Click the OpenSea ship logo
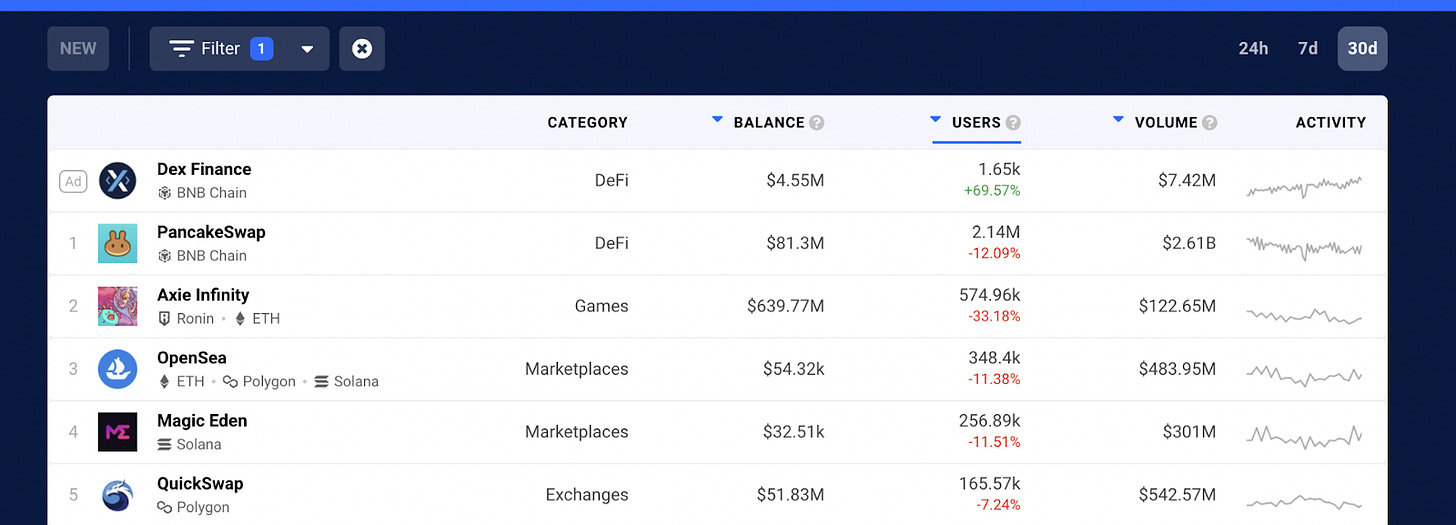Viewport: 1456px width, 525px height. (117, 369)
